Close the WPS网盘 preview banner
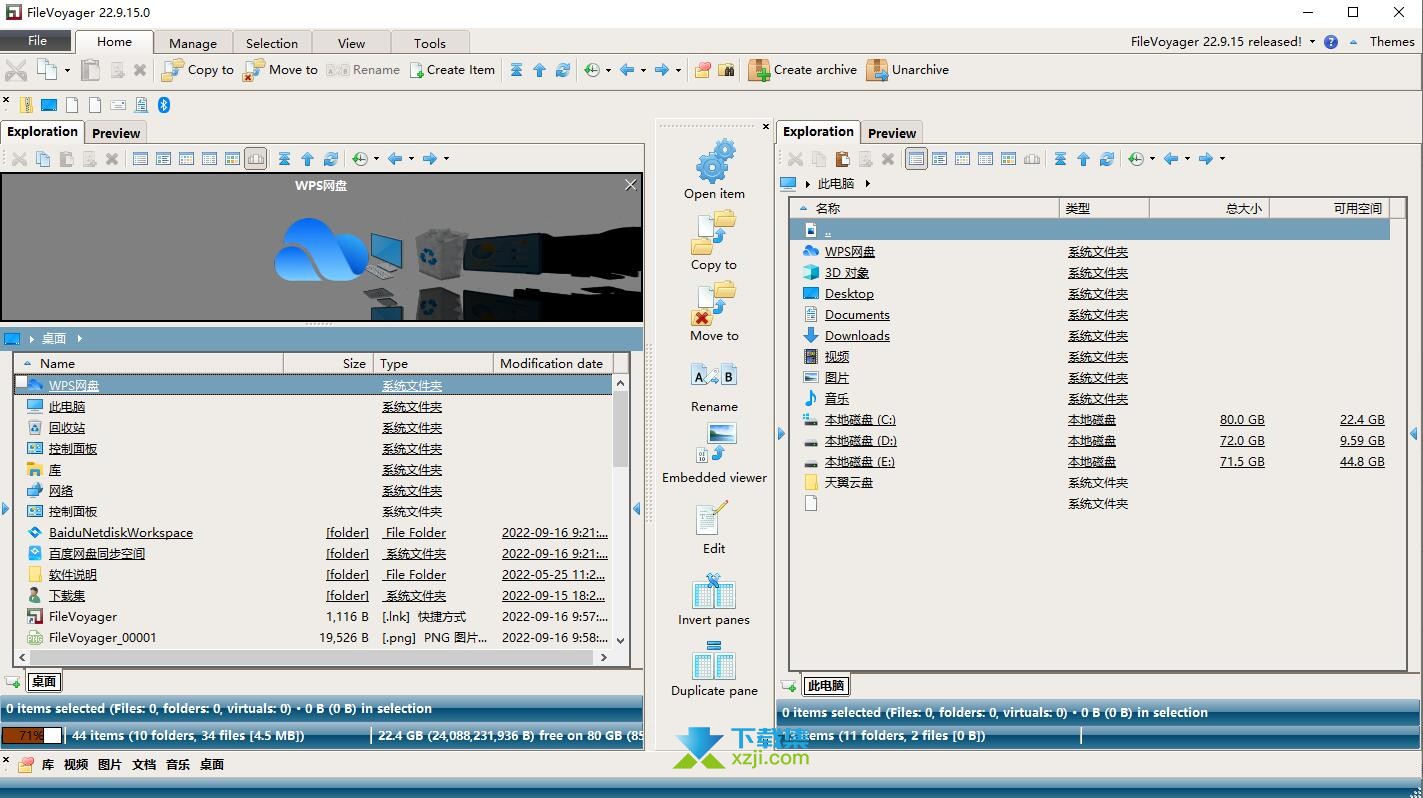This screenshot has width=1423, height=798. click(630, 185)
